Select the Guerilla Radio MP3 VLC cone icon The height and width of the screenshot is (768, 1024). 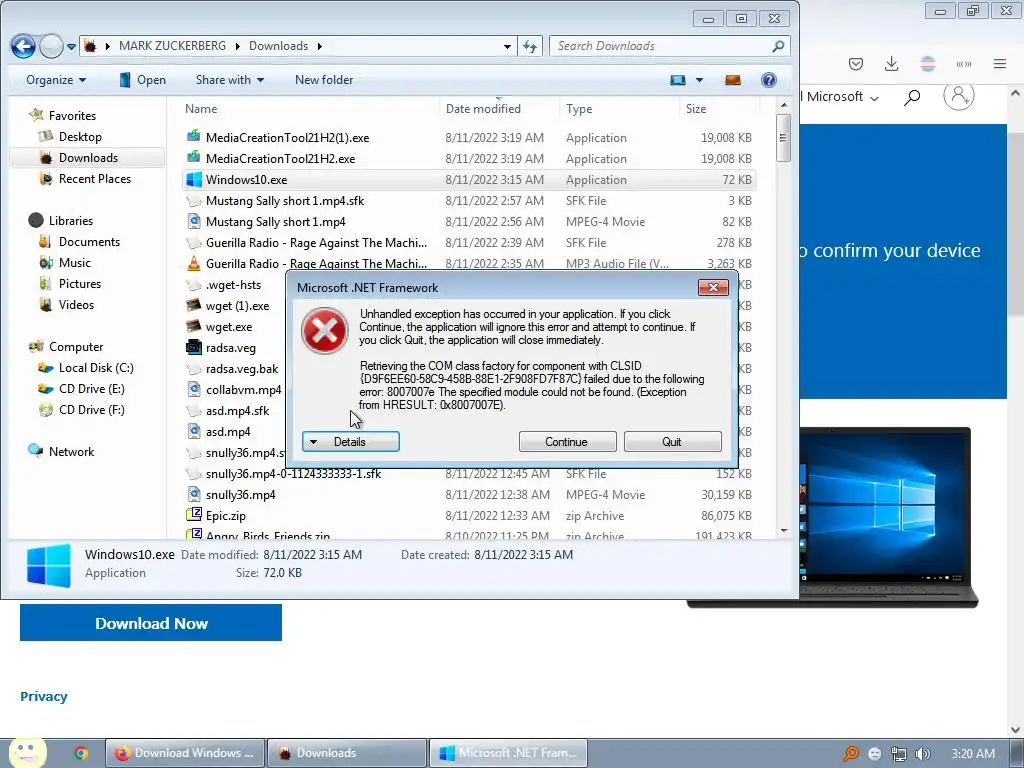[193, 263]
